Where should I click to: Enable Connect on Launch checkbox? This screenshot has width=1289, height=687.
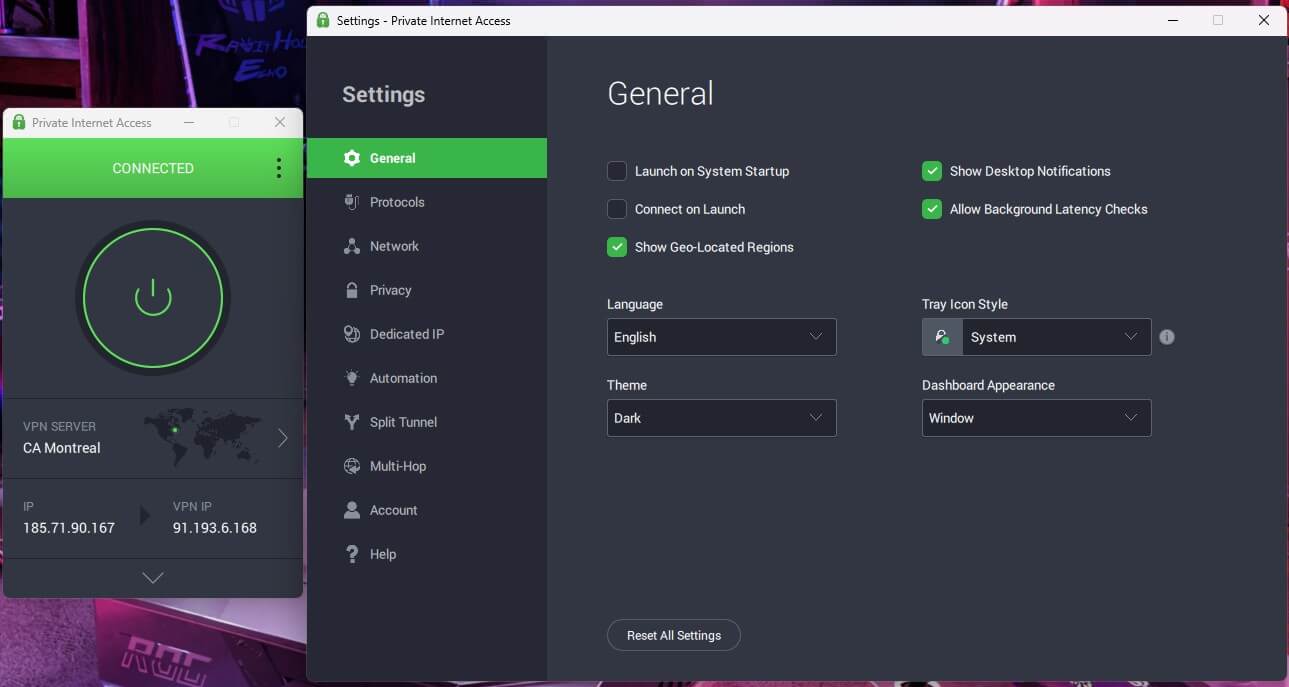click(x=617, y=209)
